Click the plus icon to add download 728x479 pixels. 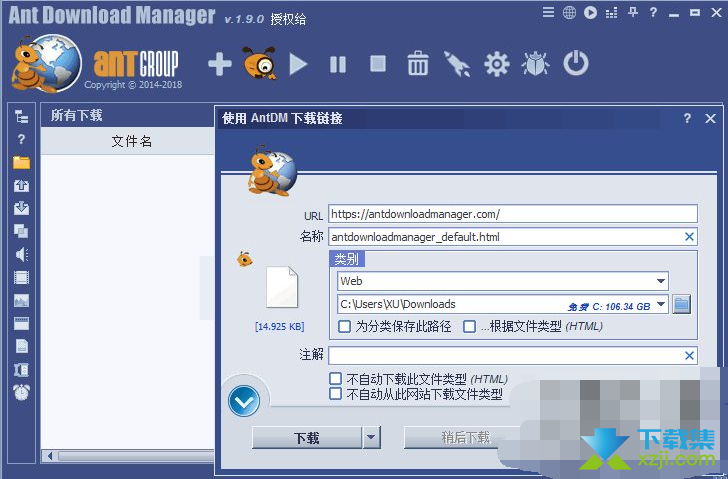220,64
